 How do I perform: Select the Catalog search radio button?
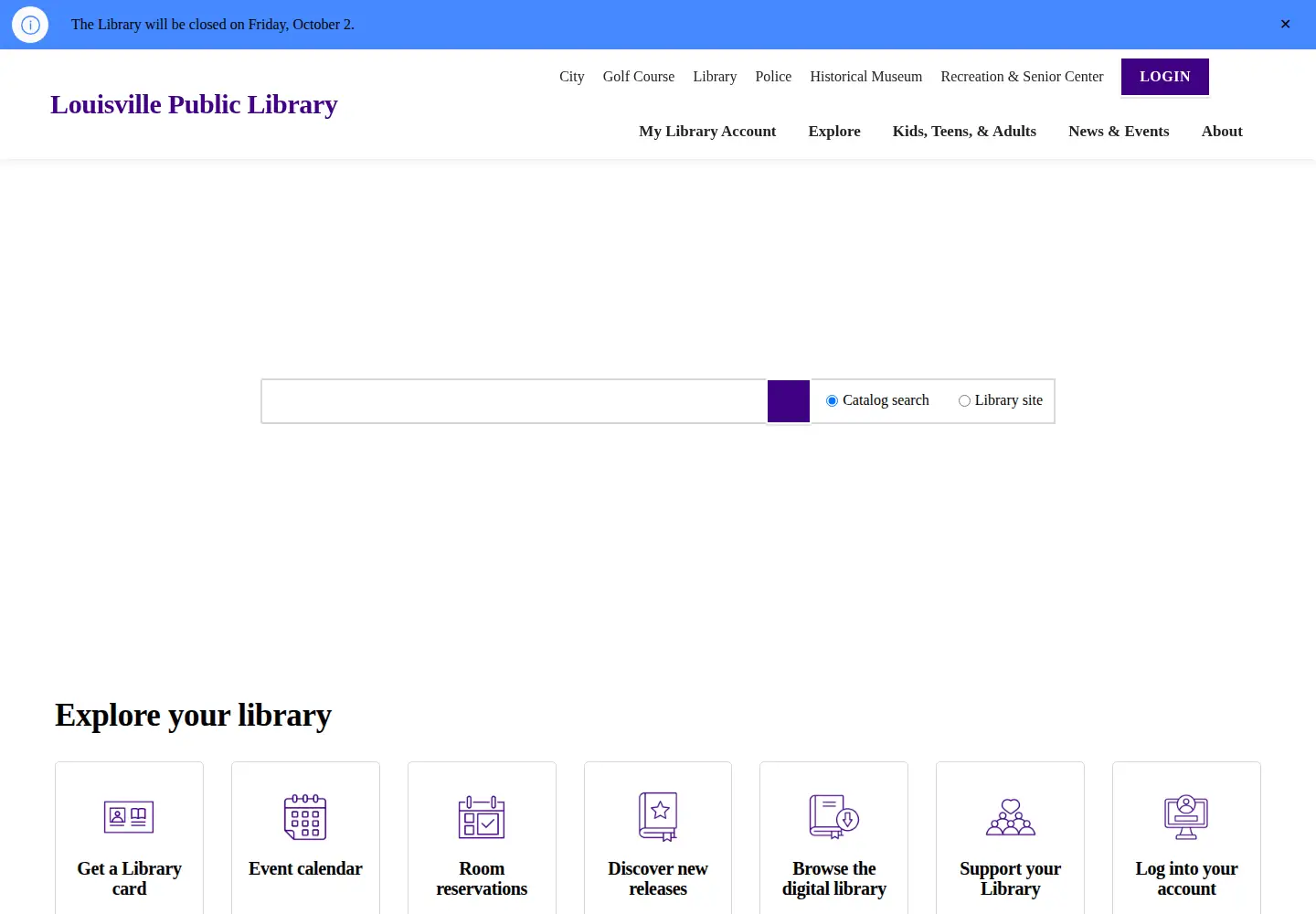[832, 401]
